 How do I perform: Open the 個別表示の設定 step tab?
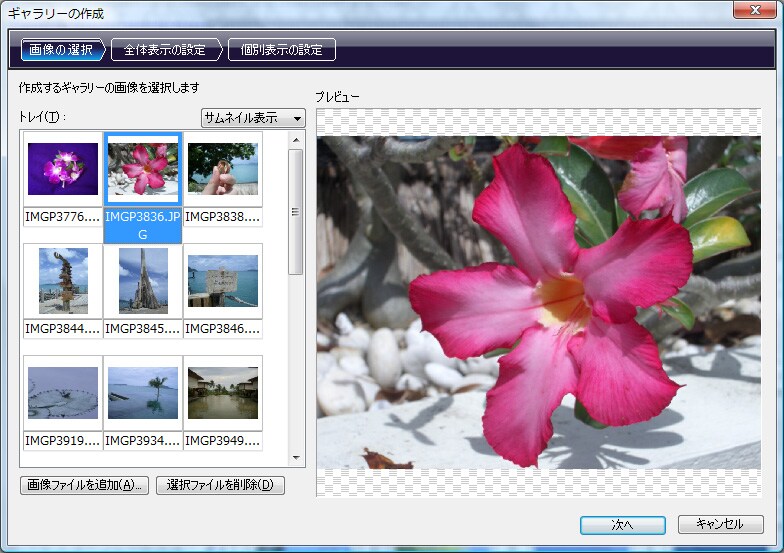pyautogui.click(x=282, y=50)
